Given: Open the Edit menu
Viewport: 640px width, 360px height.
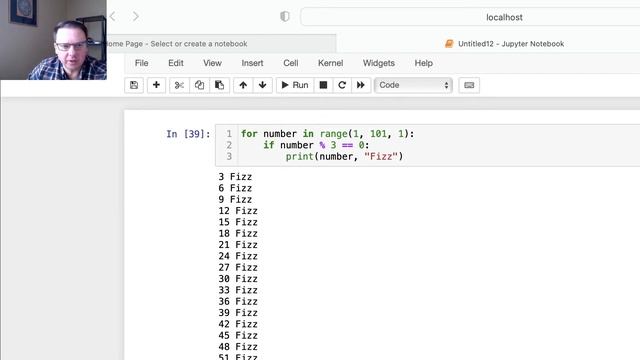Looking at the screenshot, I should (176, 63).
